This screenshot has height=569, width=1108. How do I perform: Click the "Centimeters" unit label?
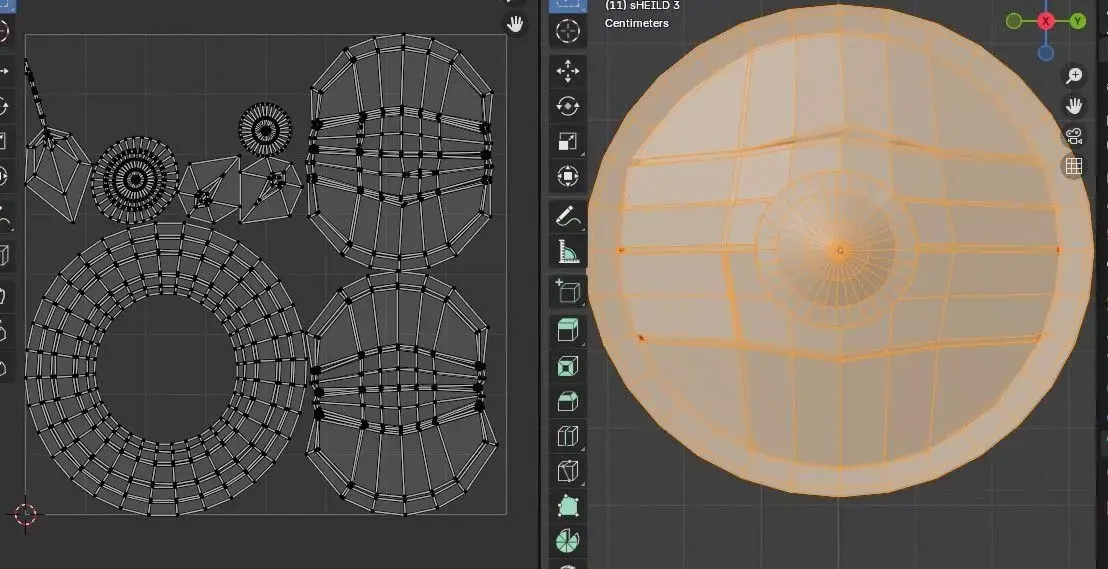click(x=637, y=23)
